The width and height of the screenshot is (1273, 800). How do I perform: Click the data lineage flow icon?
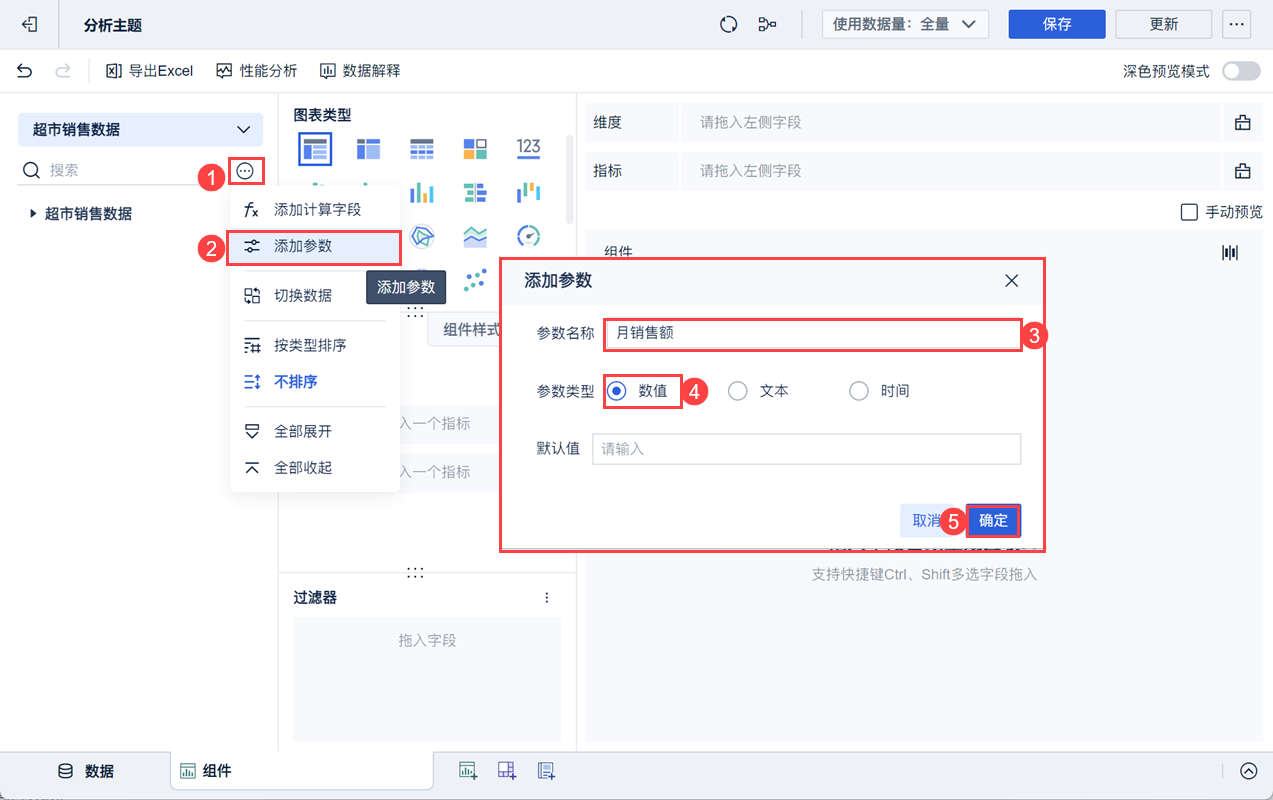(x=767, y=24)
